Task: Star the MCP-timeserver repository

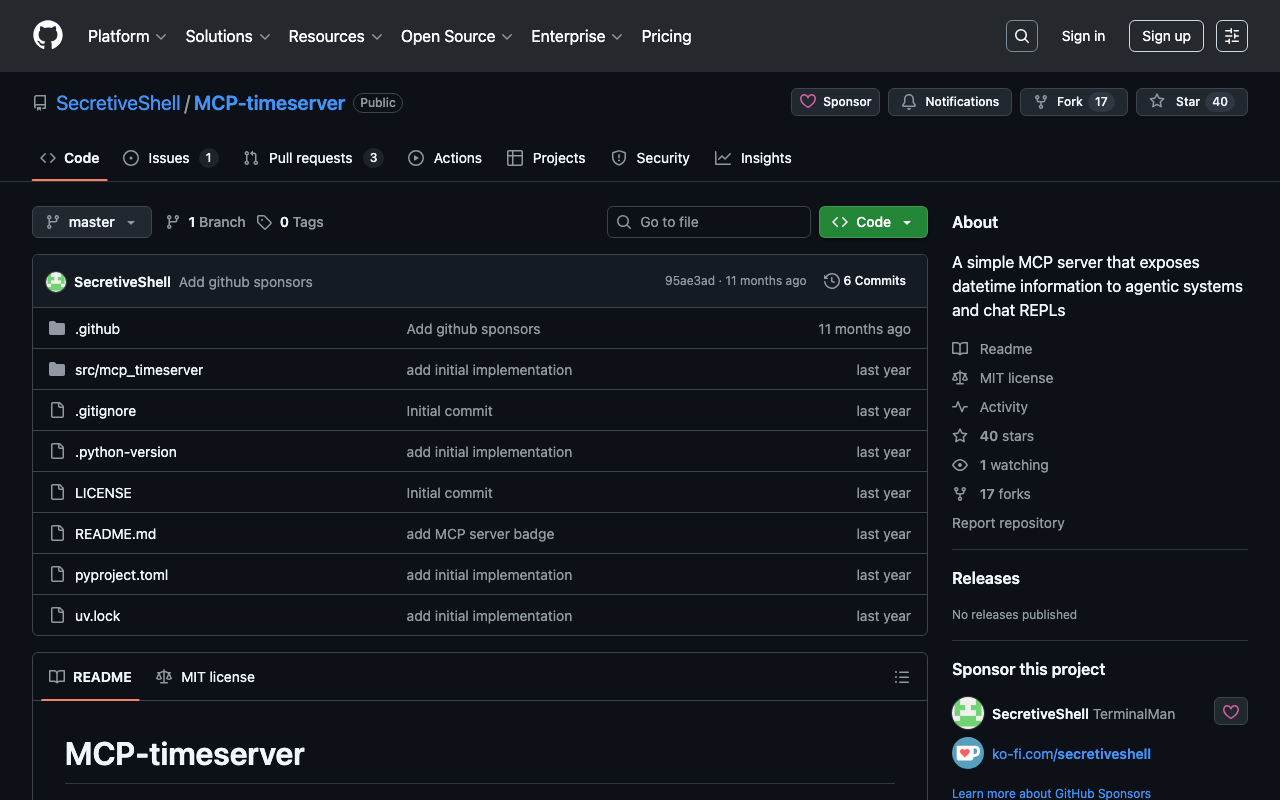Action: [1191, 102]
